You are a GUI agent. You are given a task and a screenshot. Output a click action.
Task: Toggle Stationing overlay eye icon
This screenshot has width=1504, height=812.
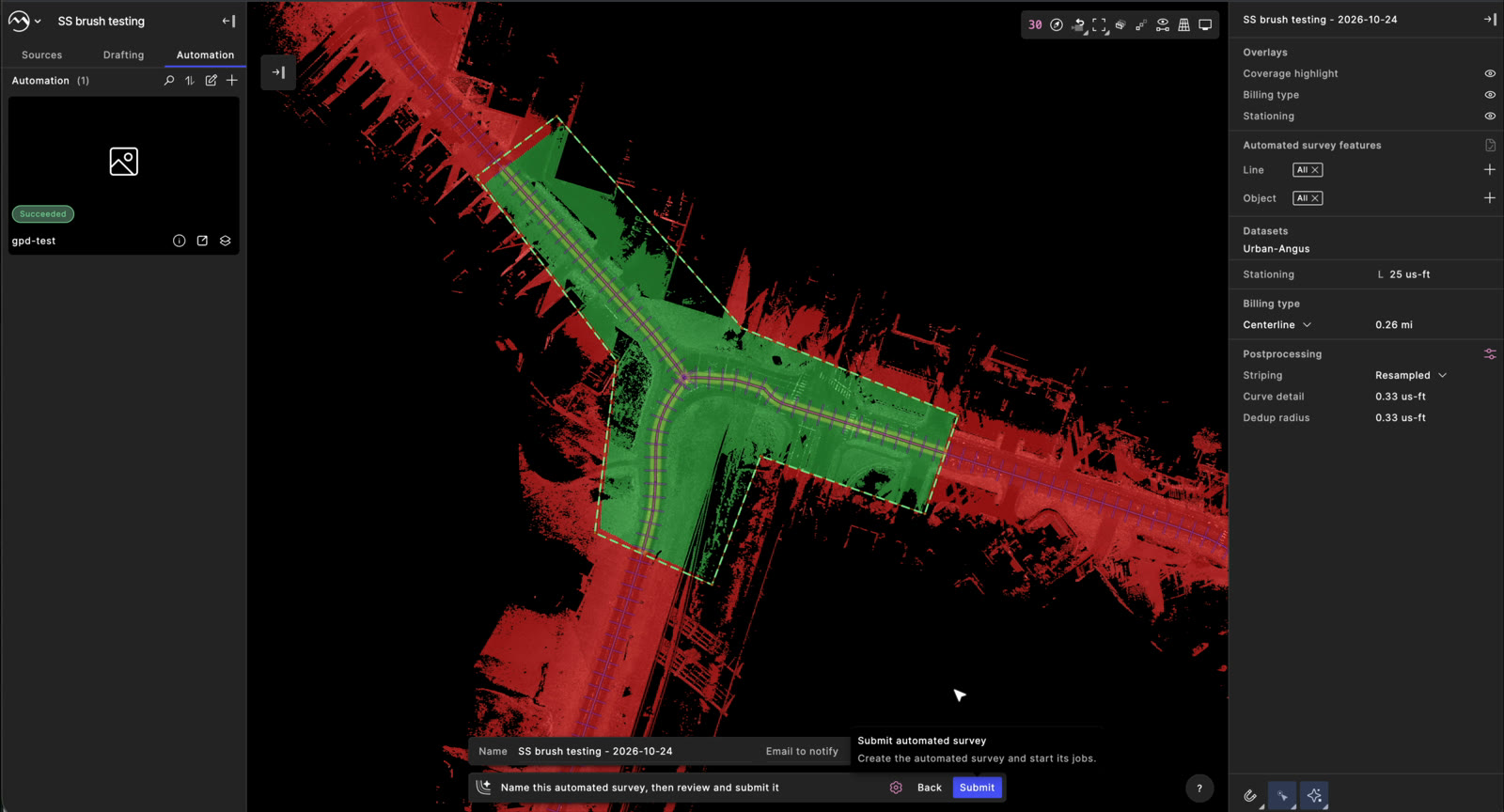[1490, 117]
